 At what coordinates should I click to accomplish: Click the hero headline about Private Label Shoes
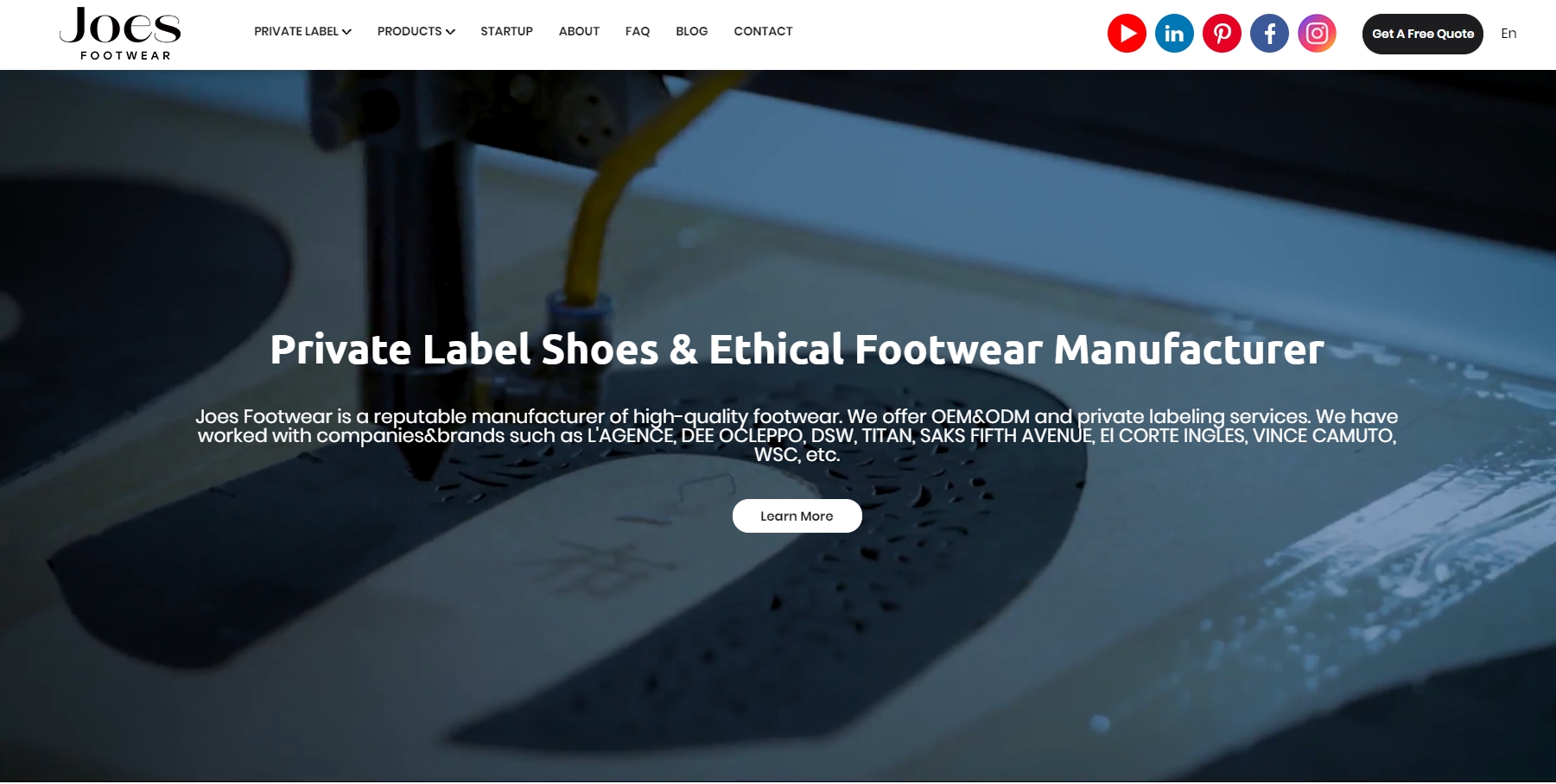pyautogui.click(x=797, y=350)
